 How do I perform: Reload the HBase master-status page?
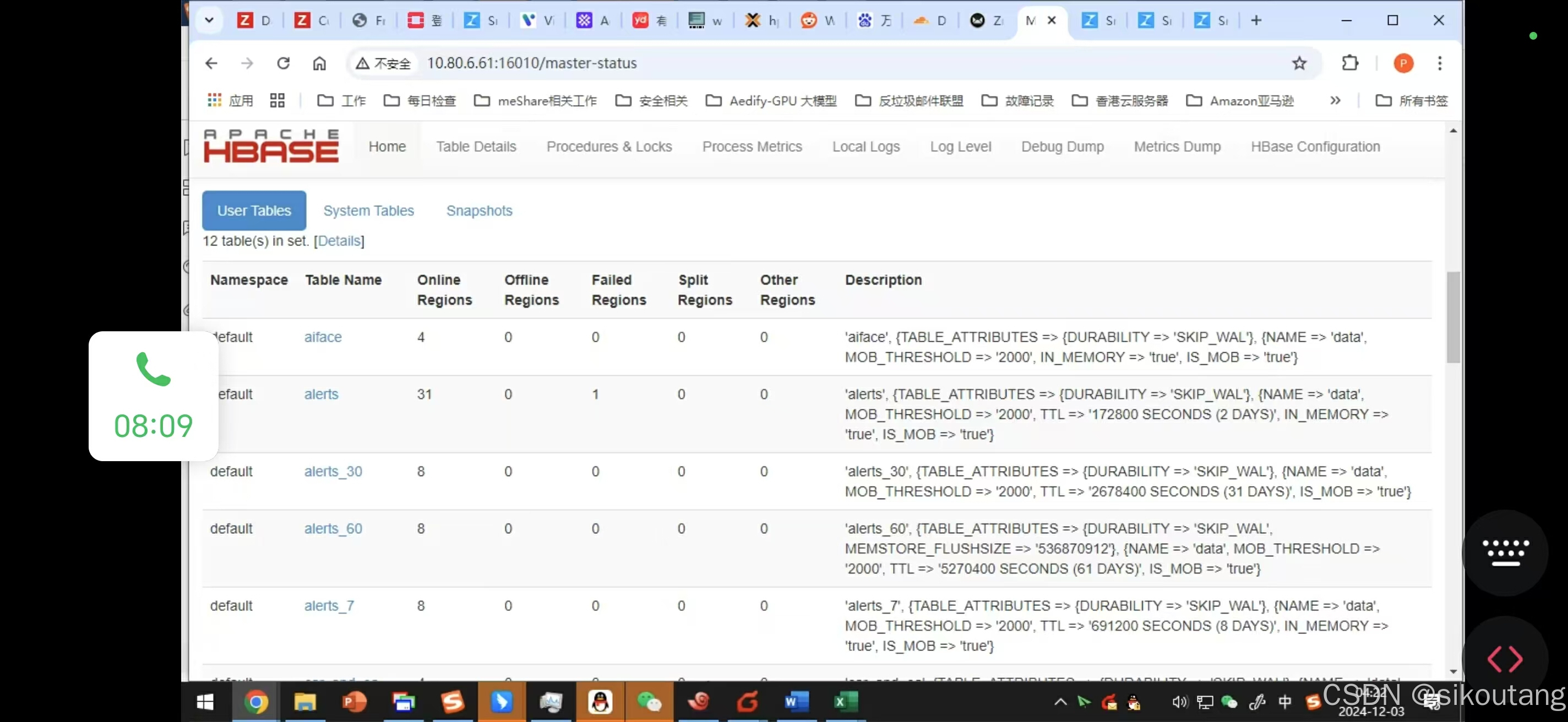pyautogui.click(x=283, y=63)
